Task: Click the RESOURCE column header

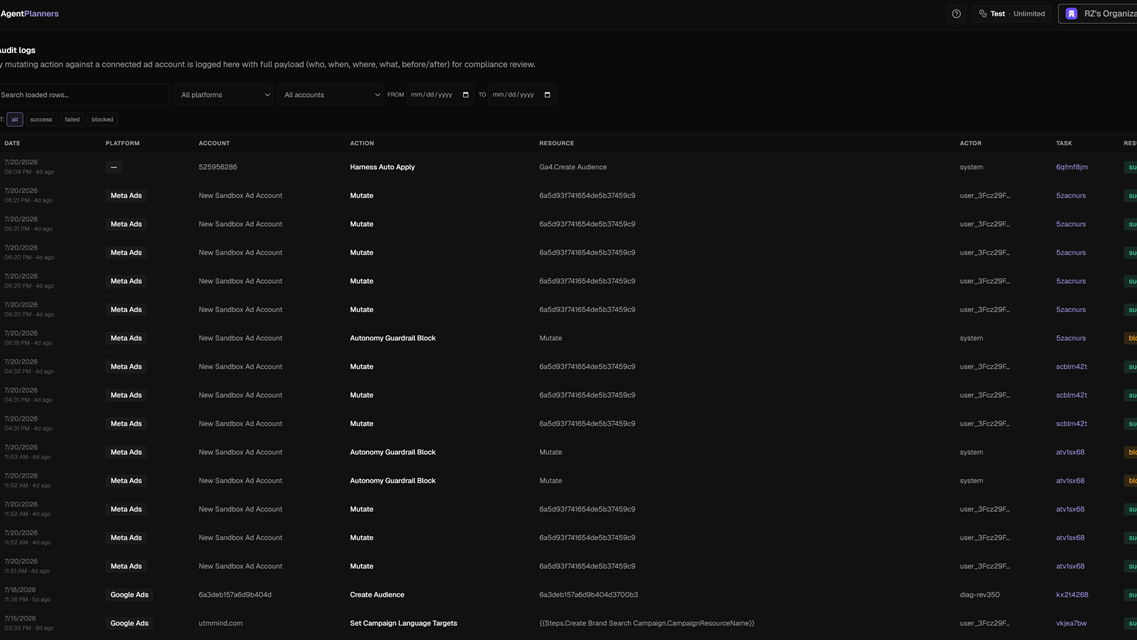Action: (556, 144)
